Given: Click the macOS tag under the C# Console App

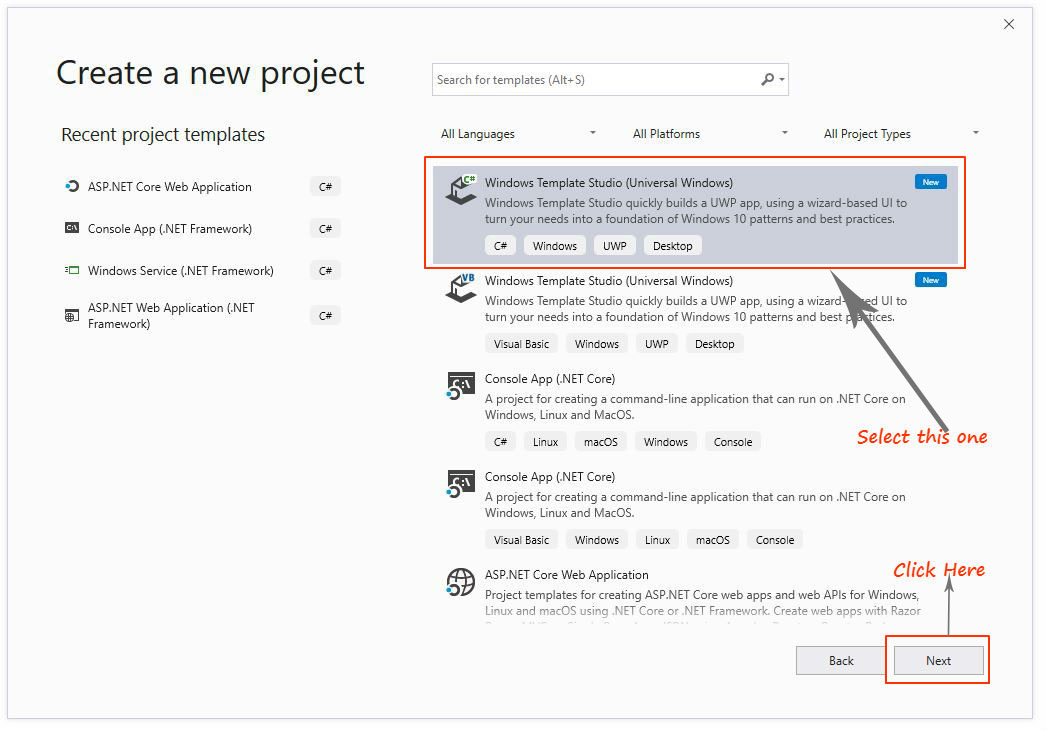Looking at the screenshot, I should pos(600,442).
